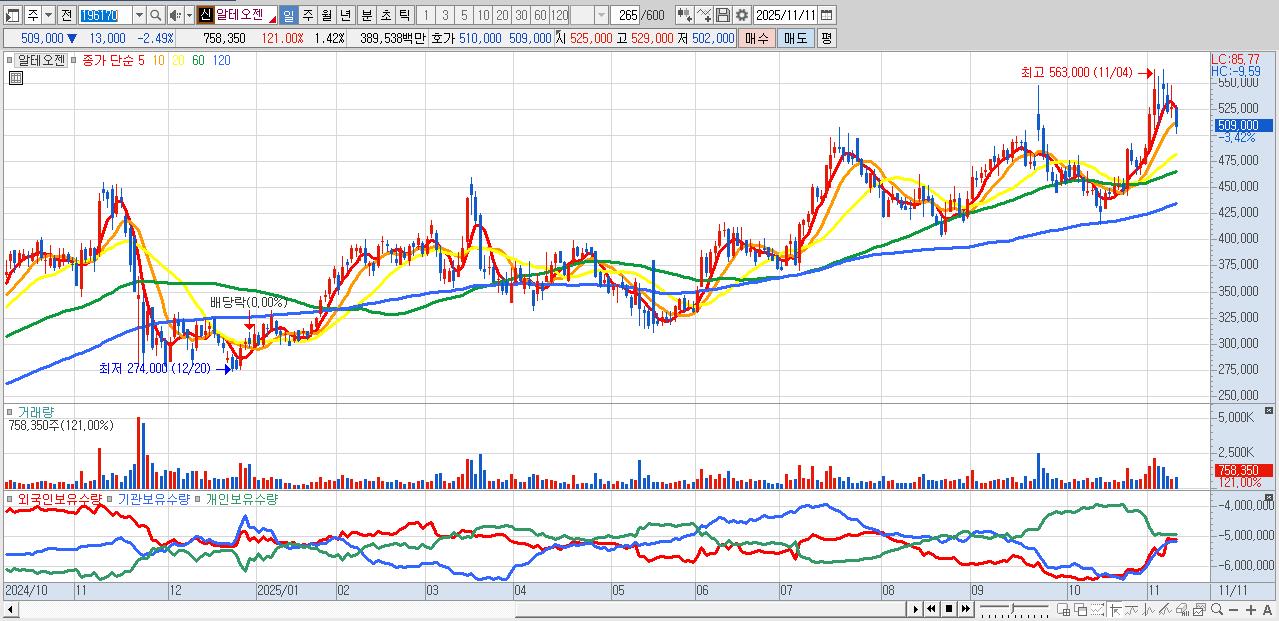Click the magnifier zoom icon at bottom
This screenshot has width=1279, height=621.
click(x=1217, y=609)
